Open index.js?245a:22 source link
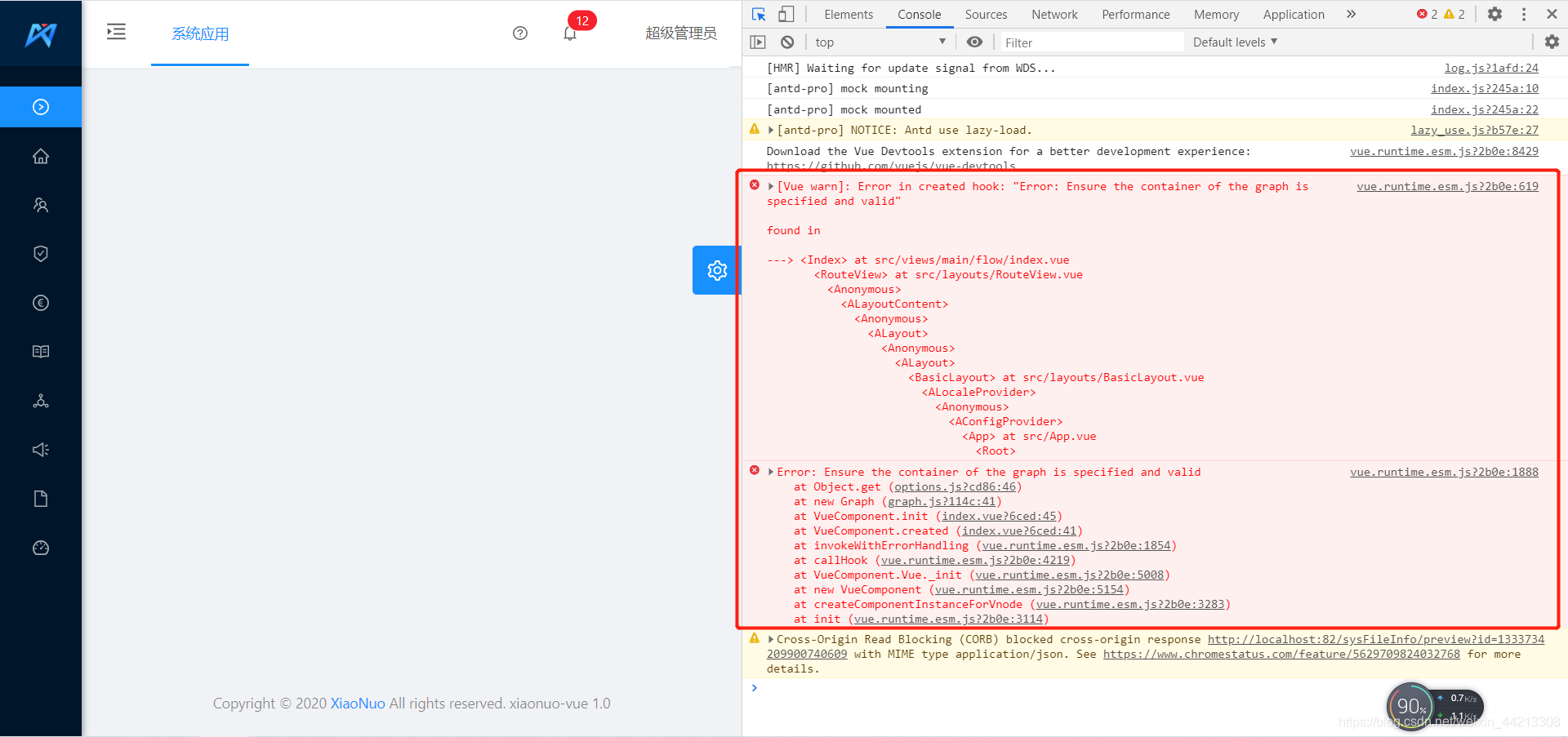Screen dimensions: 1568x737 click(1485, 109)
